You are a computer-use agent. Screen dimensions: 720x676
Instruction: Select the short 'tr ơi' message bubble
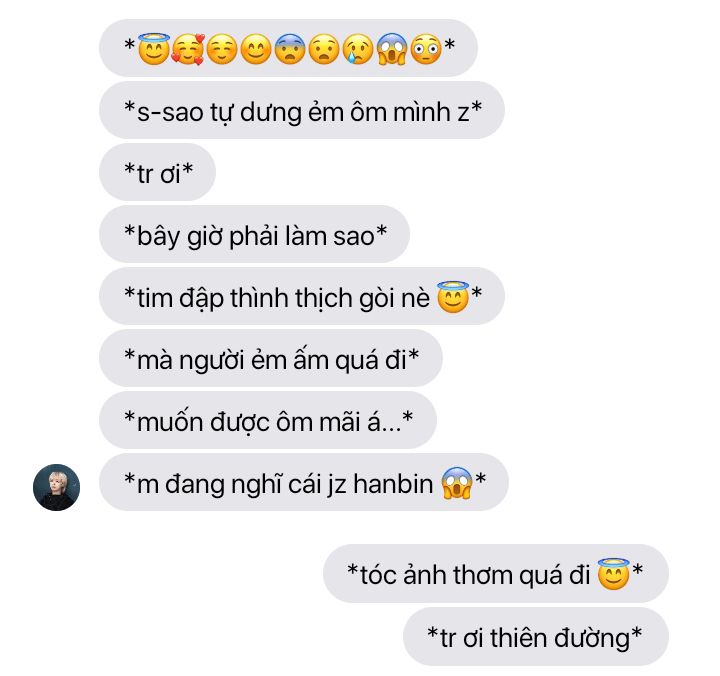158,172
